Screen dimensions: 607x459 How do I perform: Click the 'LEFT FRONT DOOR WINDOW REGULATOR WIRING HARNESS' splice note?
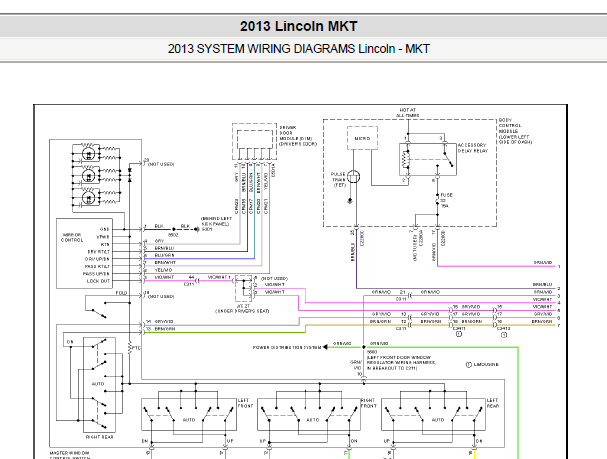401,363
